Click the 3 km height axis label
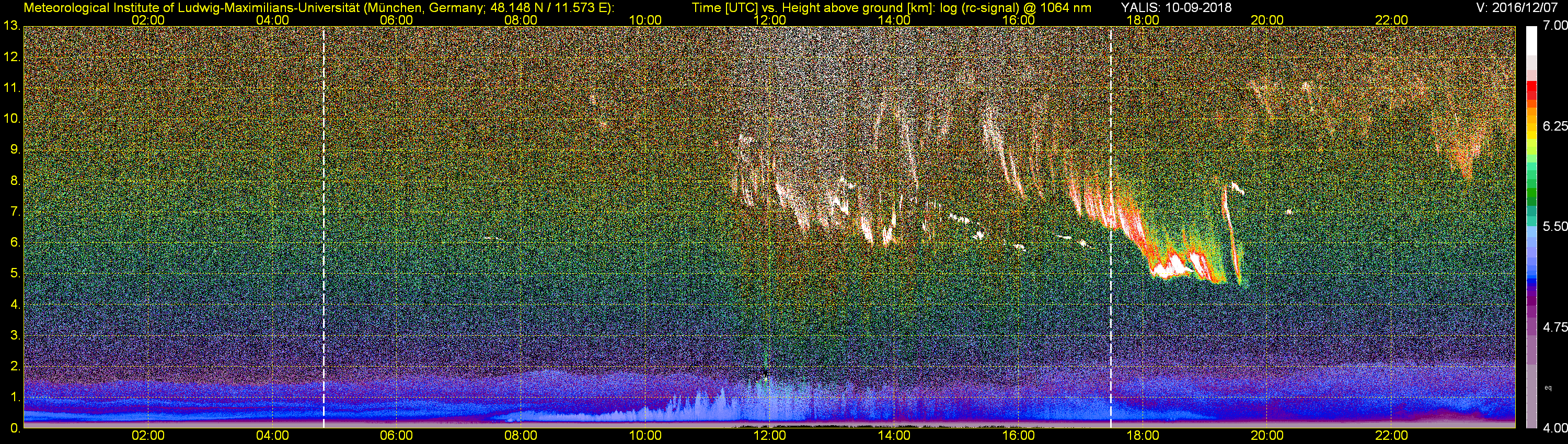Screen dimensions: 1568x444 pos(15,335)
